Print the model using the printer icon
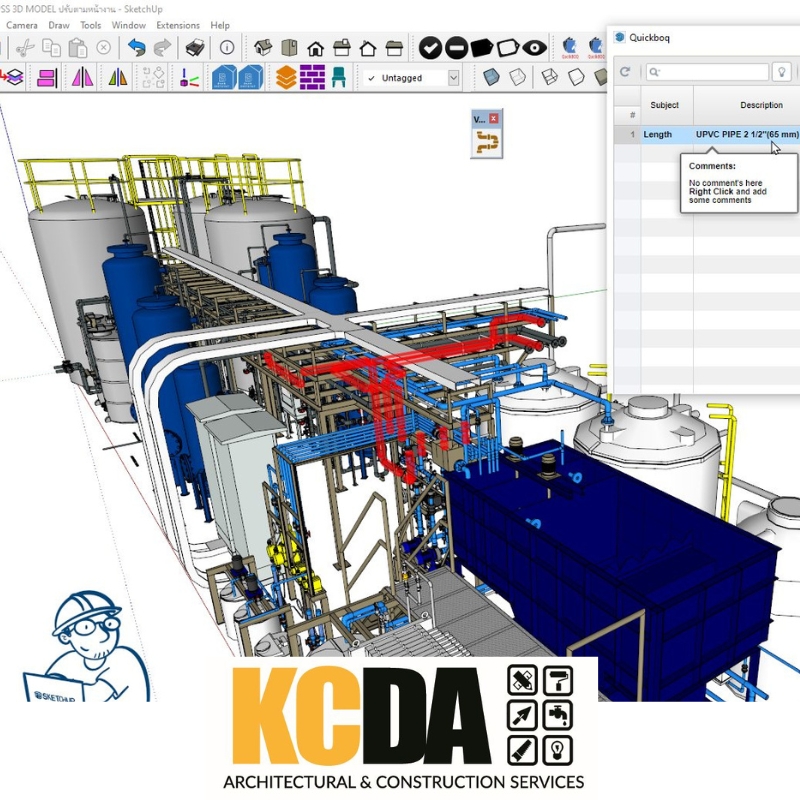The width and height of the screenshot is (800, 800). pyautogui.click(x=195, y=48)
